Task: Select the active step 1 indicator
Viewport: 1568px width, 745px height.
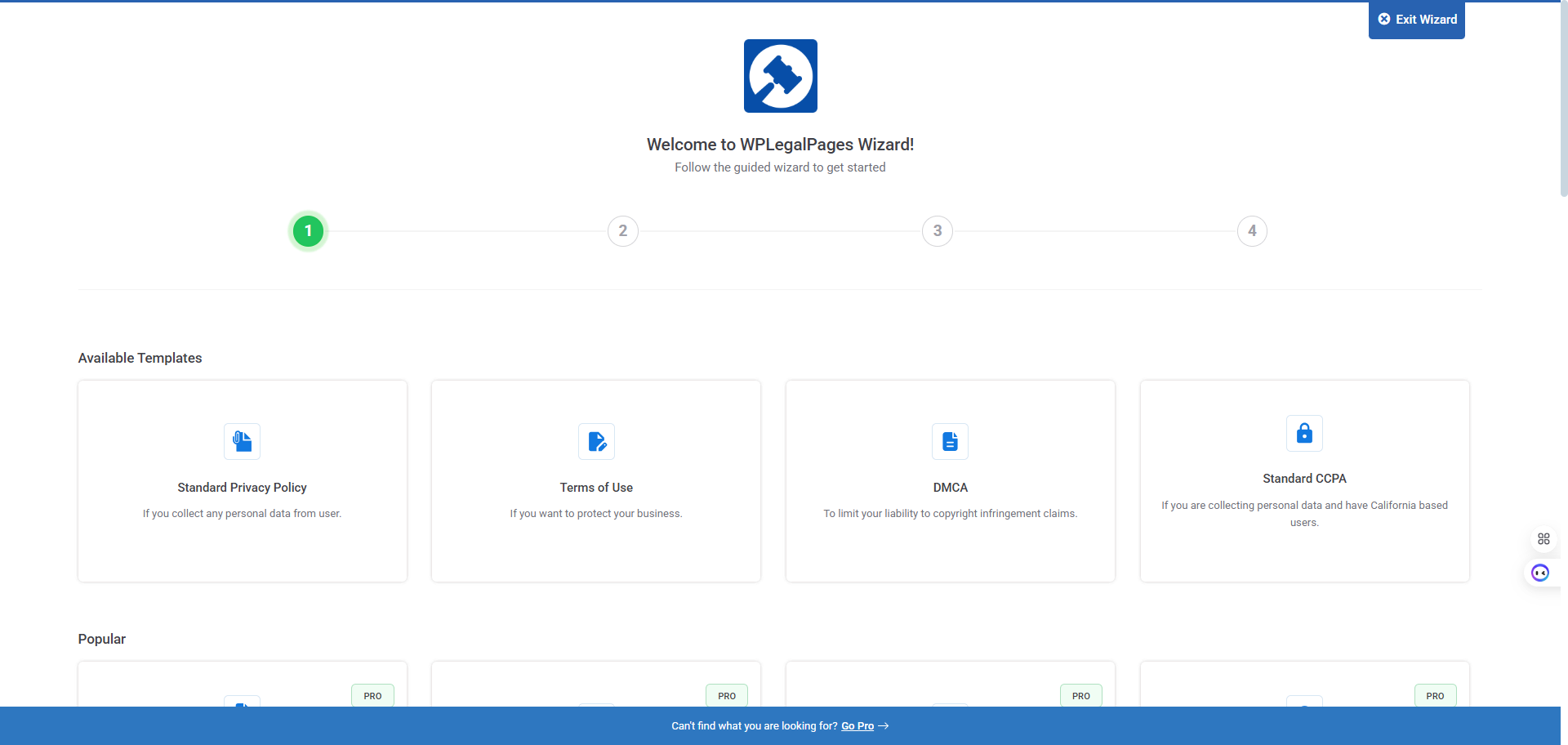Action: (x=308, y=231)
